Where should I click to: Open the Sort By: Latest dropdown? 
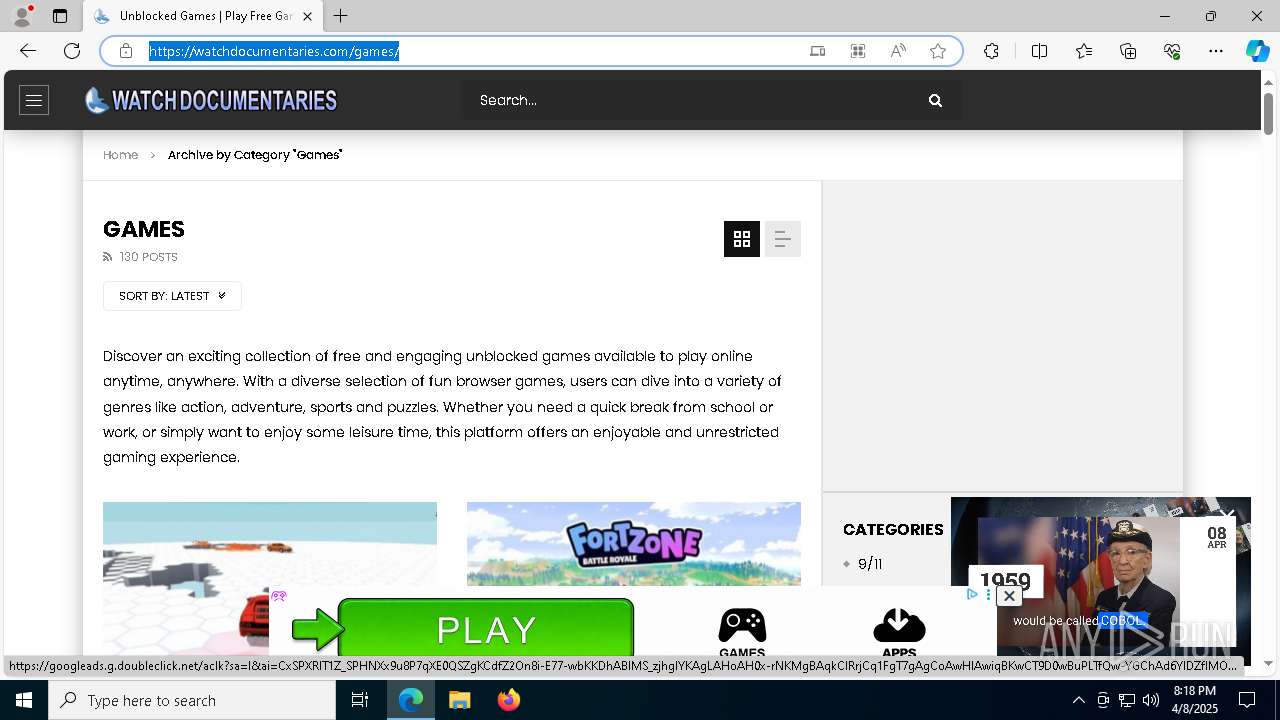click(x=172, y=296)
